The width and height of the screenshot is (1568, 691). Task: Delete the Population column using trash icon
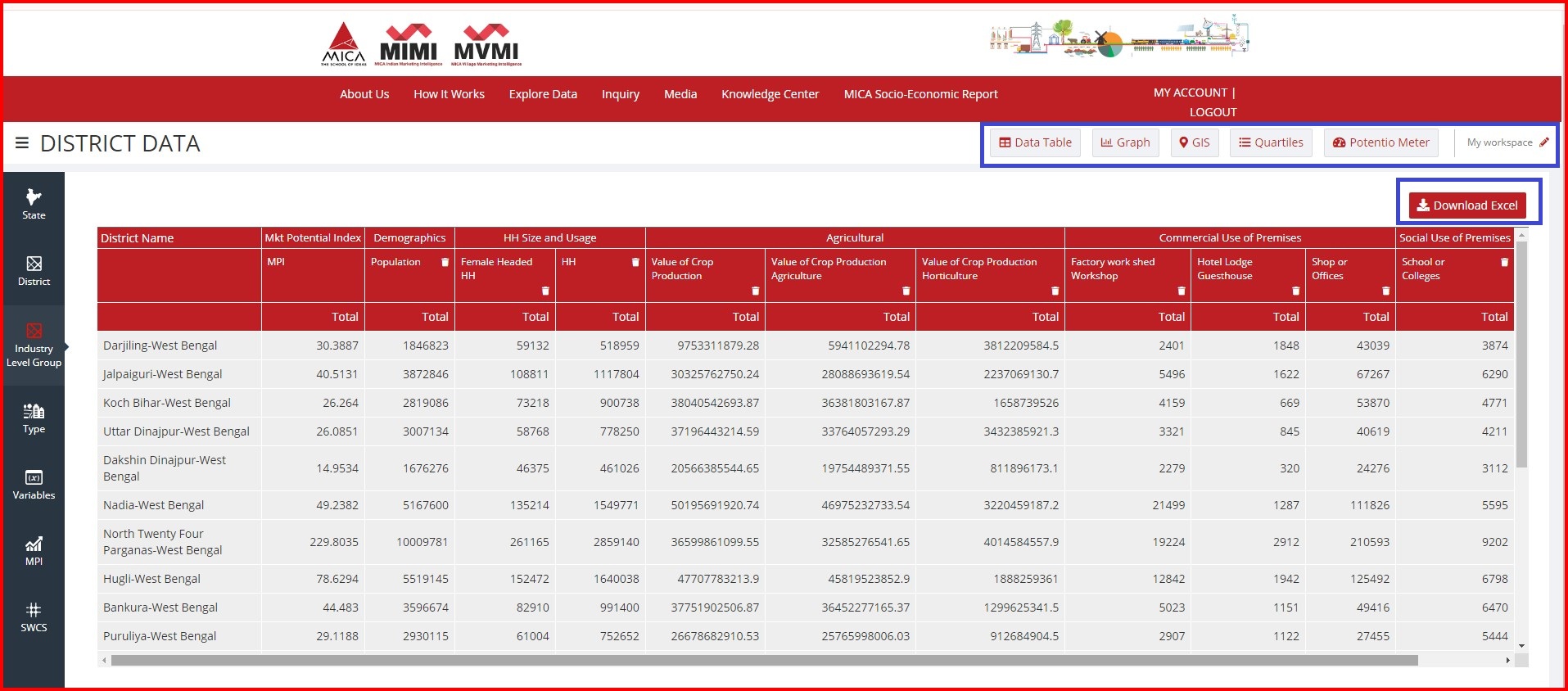[x=445, y=263]
